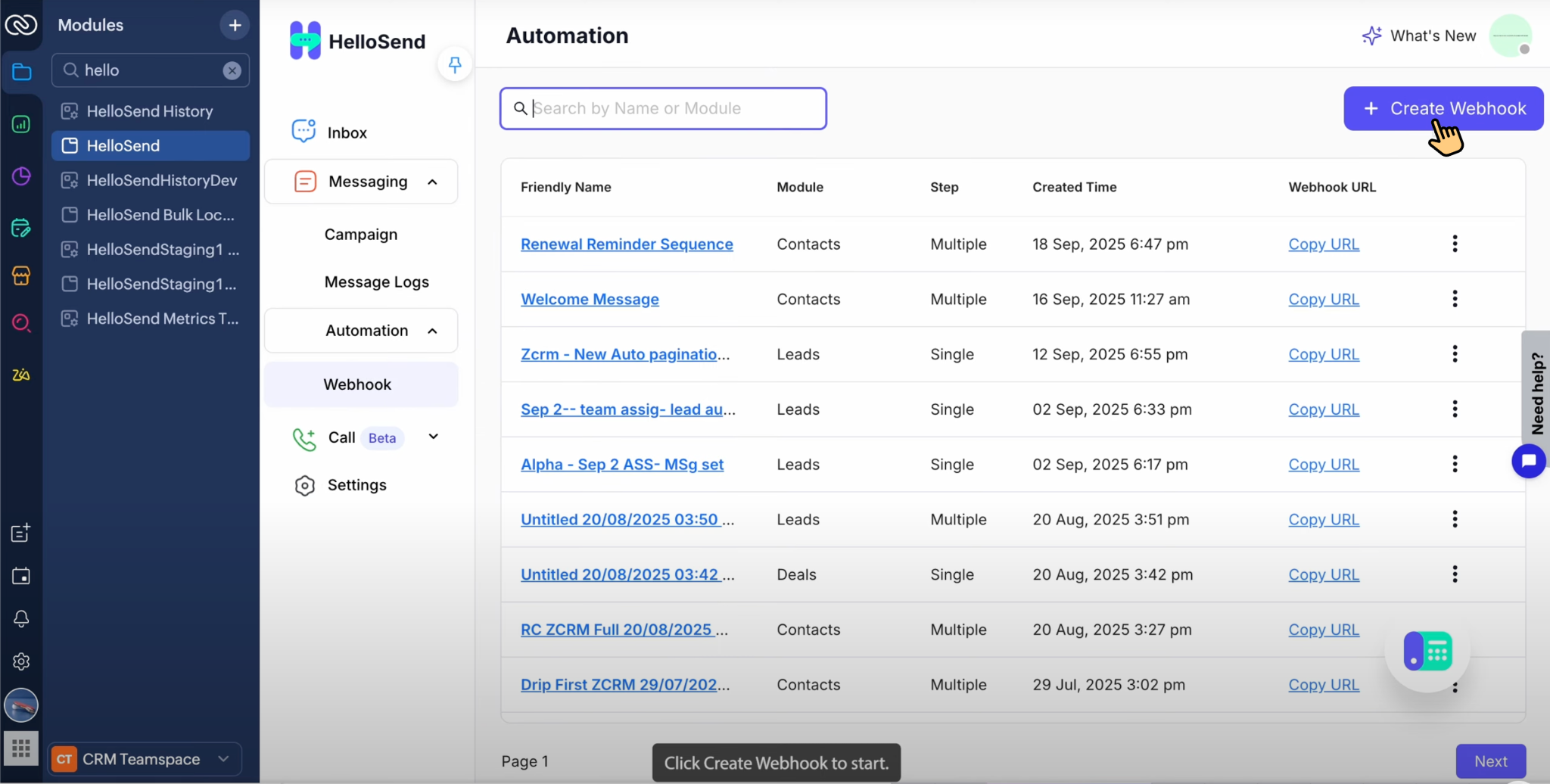Screen dimensions: 1550x784
Task: Open the CRM Teamspace dropdown
Action: [x=145, y=759]
